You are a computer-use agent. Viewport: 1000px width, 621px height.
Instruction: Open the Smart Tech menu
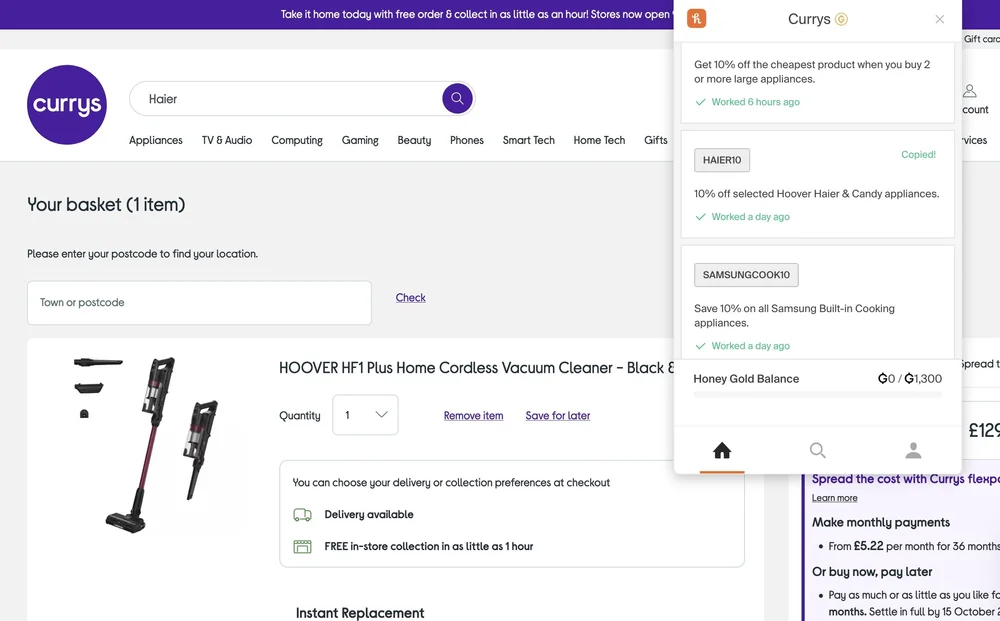[529, 140]
